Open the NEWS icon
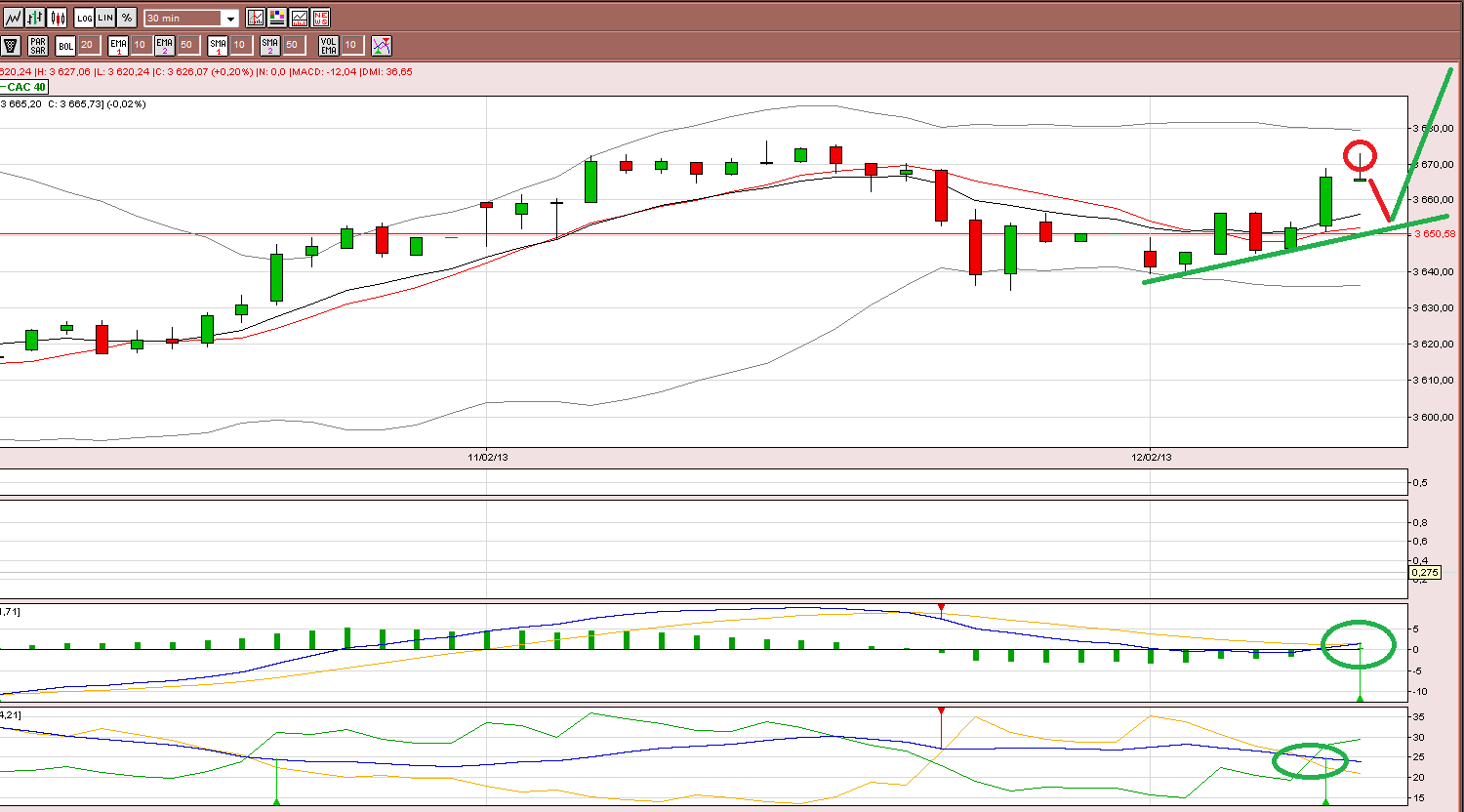The height and width of the screenshot is (812, 1464). 320,18
